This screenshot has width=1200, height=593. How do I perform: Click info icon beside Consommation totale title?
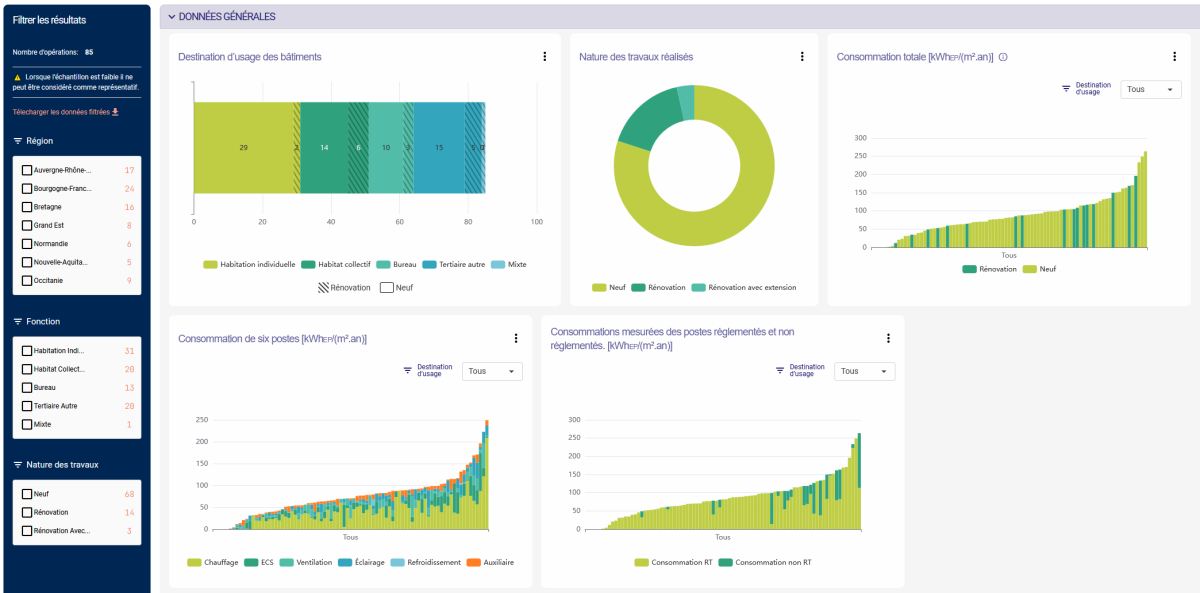click(1003, 57)
